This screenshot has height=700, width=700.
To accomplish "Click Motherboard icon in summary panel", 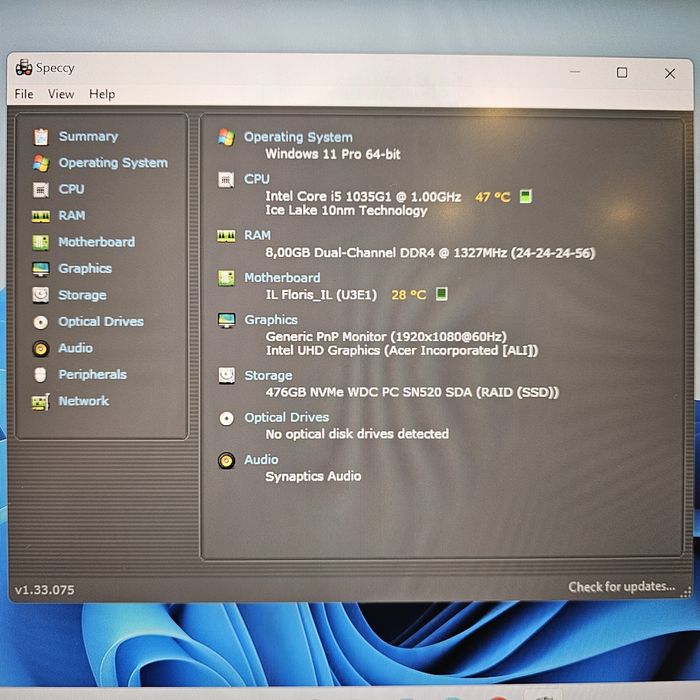I will click(226, 278).
